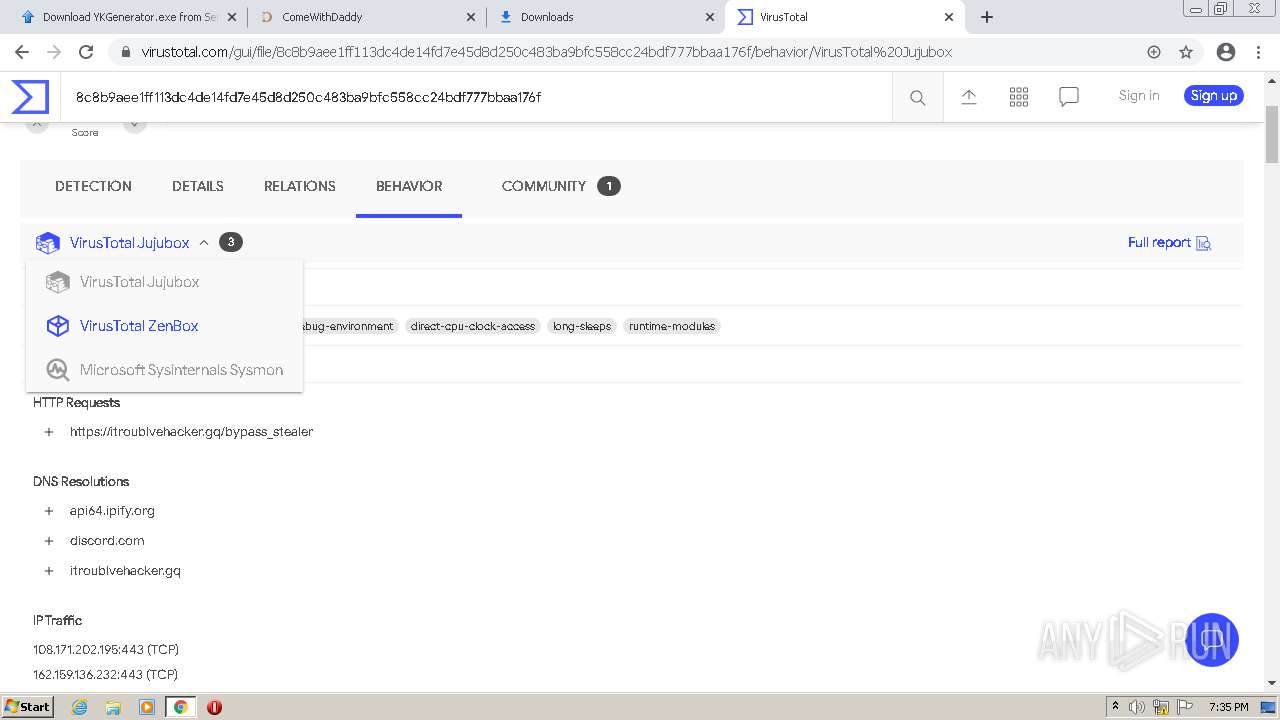This screenshot has width=1280, height=720.
Task: Click the browser forward arrow
Action: (54, 52)
